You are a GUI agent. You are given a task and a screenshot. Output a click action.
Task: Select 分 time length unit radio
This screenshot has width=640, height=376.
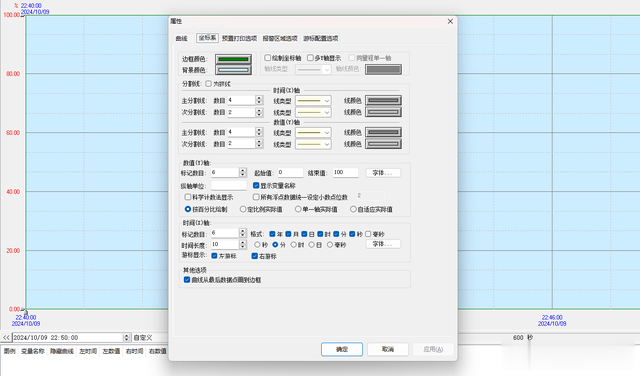(275, 245)
